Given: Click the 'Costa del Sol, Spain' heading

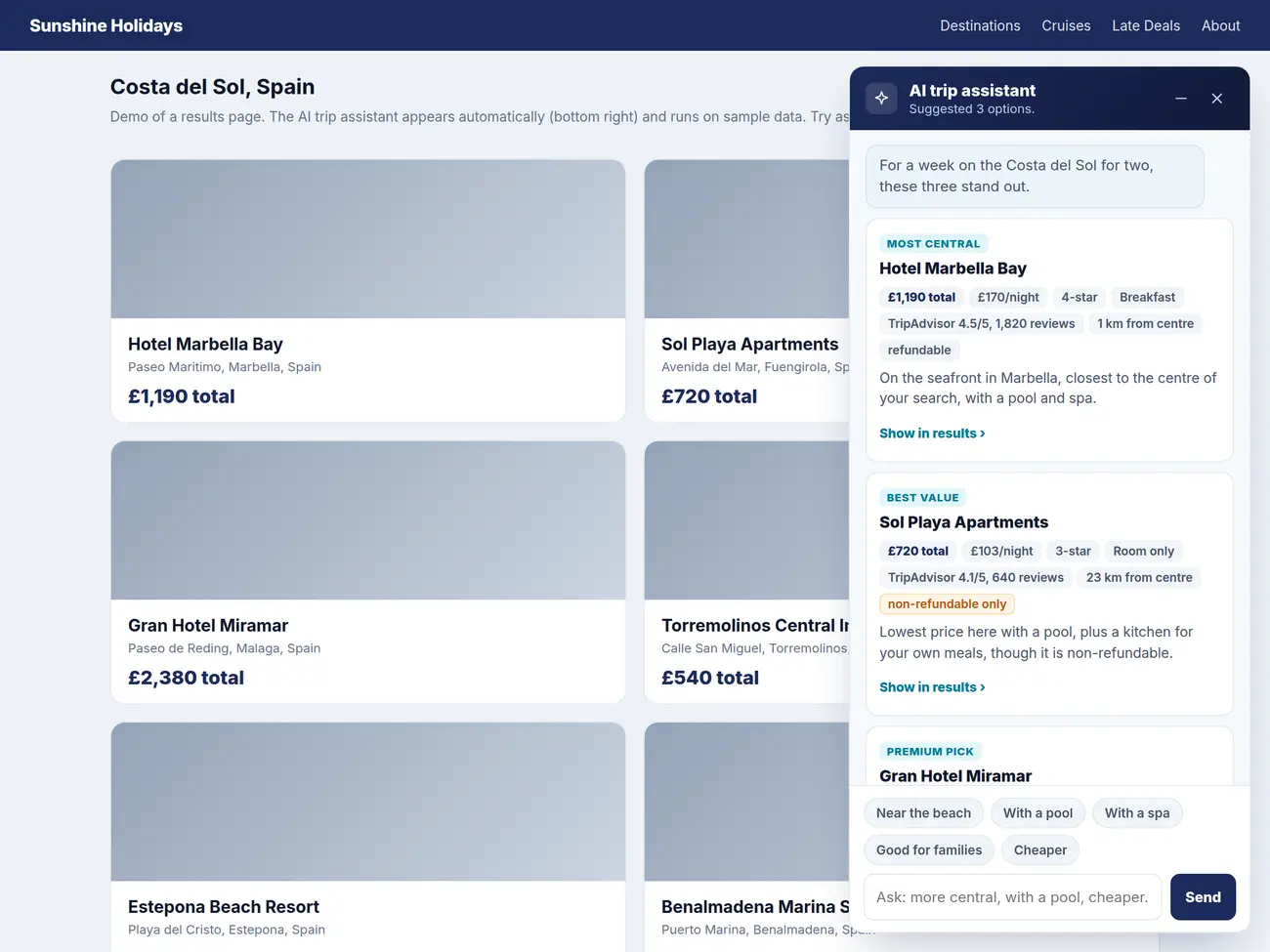Looking at the screenshot, I should click(x=212, y=87).
